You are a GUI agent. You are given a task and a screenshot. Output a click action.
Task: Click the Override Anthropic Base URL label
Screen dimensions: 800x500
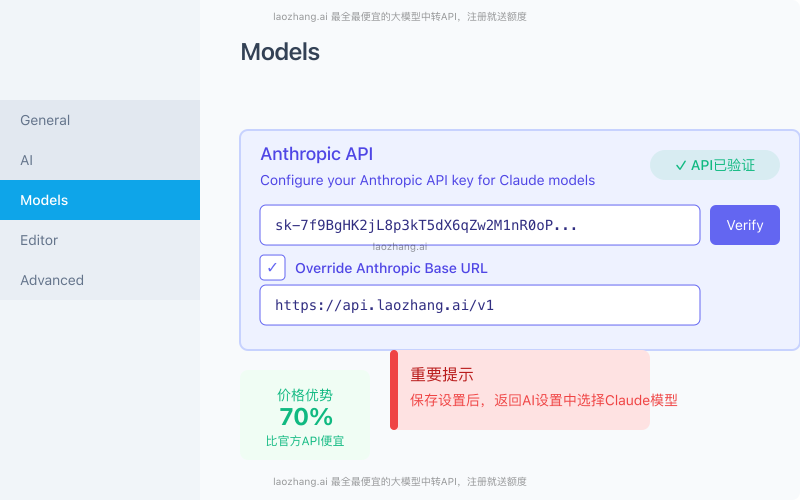point(391,268)
